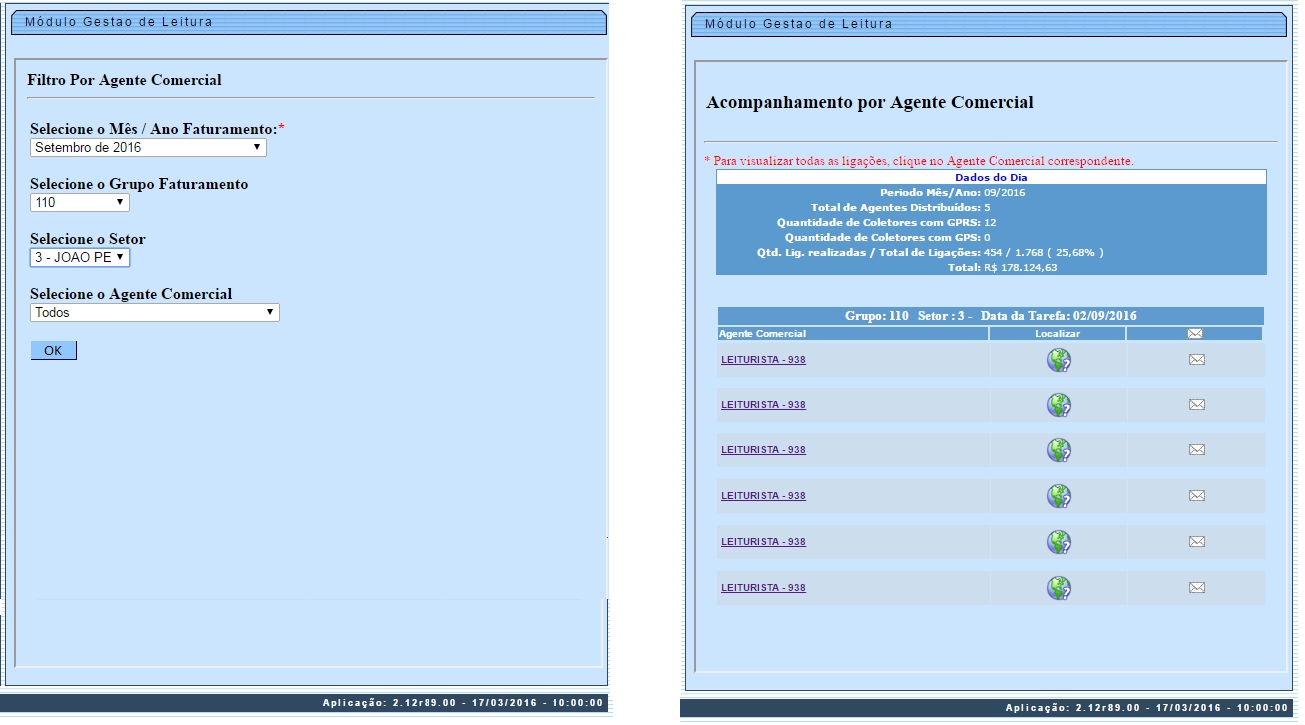Click the globe icon on the last agent row
Screen dimensions: 1305x725
click(x=1059, y=587)
